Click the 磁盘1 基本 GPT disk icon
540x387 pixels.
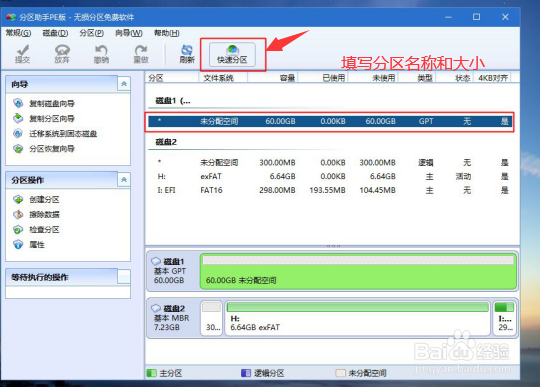[x=156, y=261]
